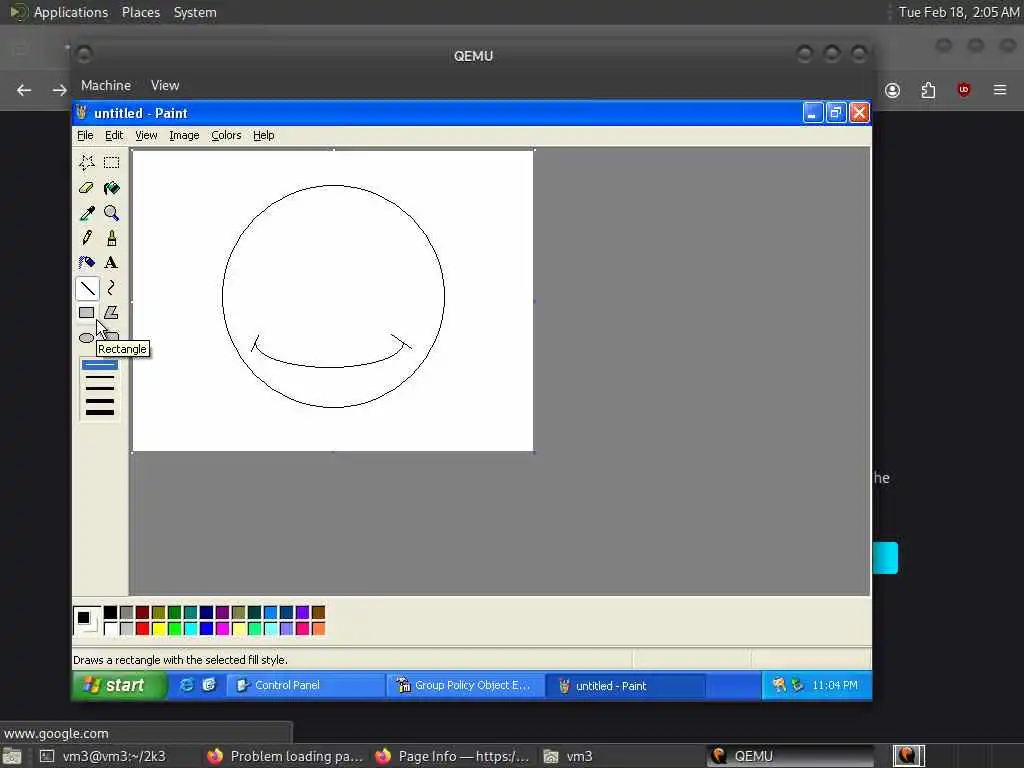Screen dimensions: 1024x768
Task: Choose the Pencil tool
Action: click(87, 238)
